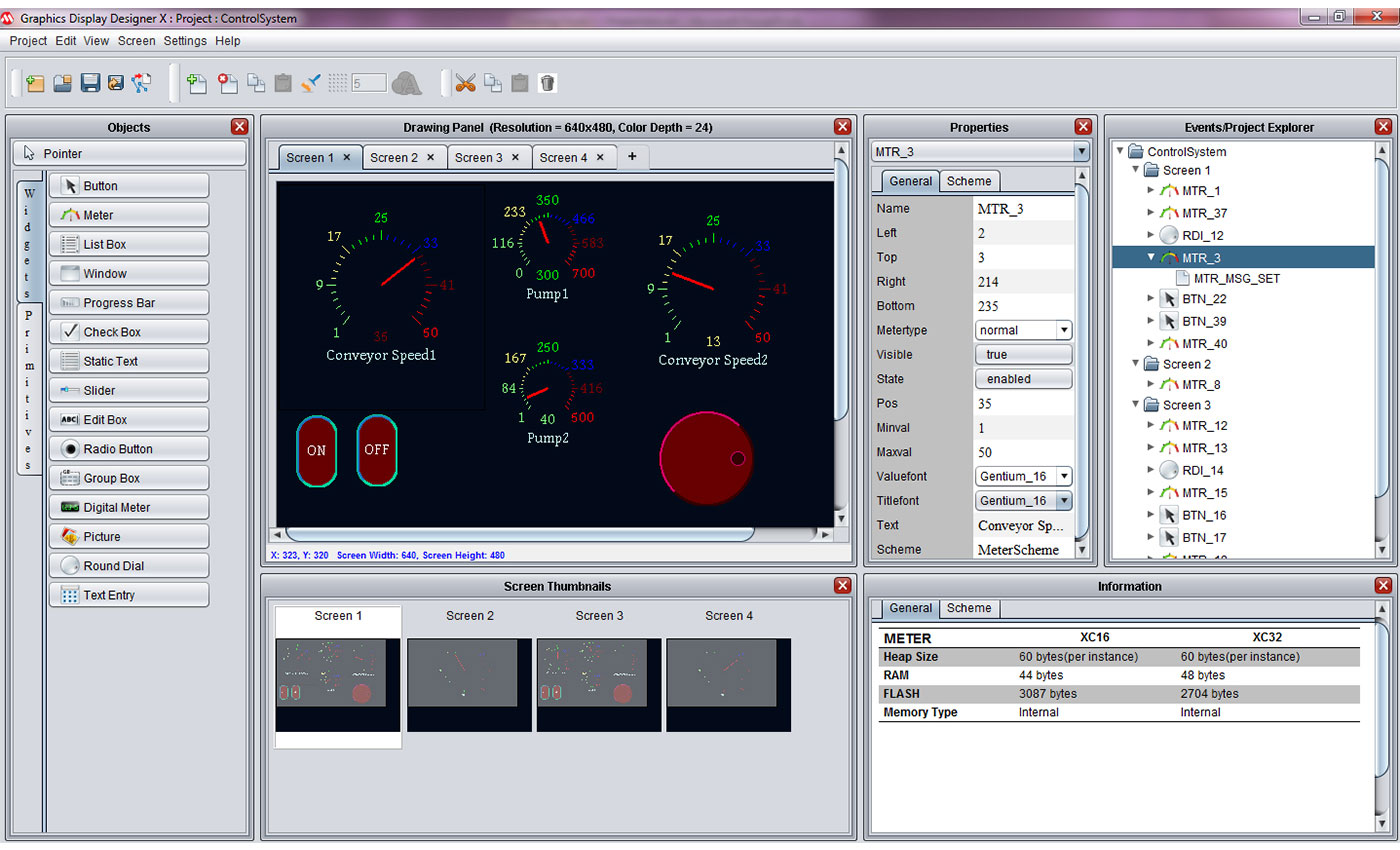
Task: Click the add new screen icon
Action: pos(197,84)
